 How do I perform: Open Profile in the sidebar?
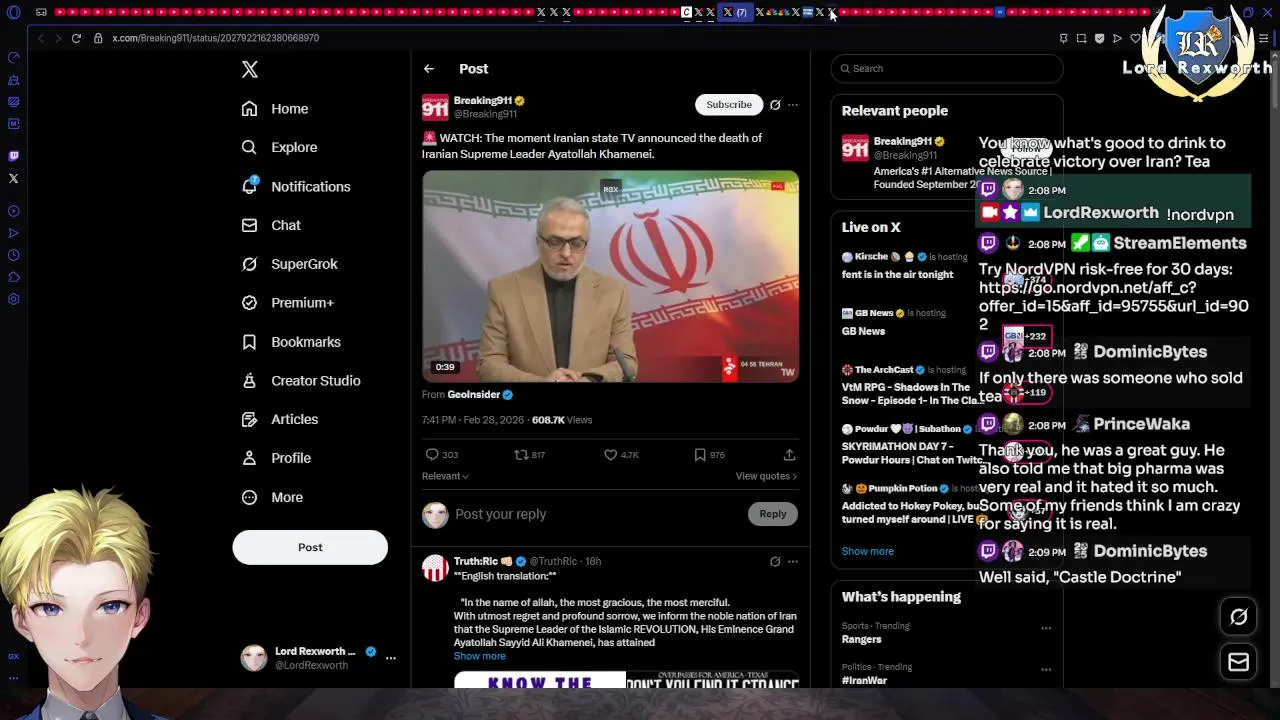(276, 458)
